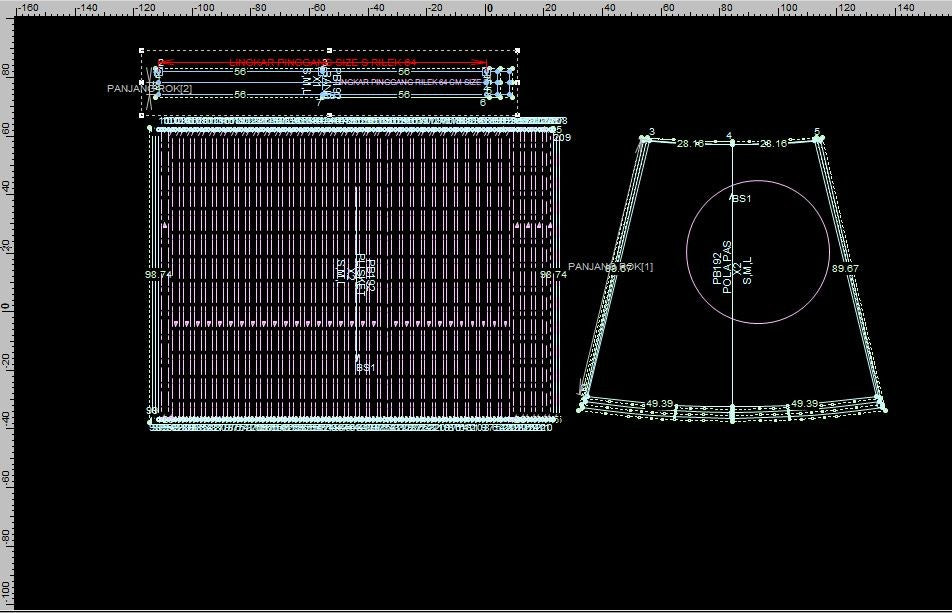Viewport: 952px width, 613px height.
Task: Click the top-right selection handle of waistband box
Action: pyautogui.click(x=518, y=49)
